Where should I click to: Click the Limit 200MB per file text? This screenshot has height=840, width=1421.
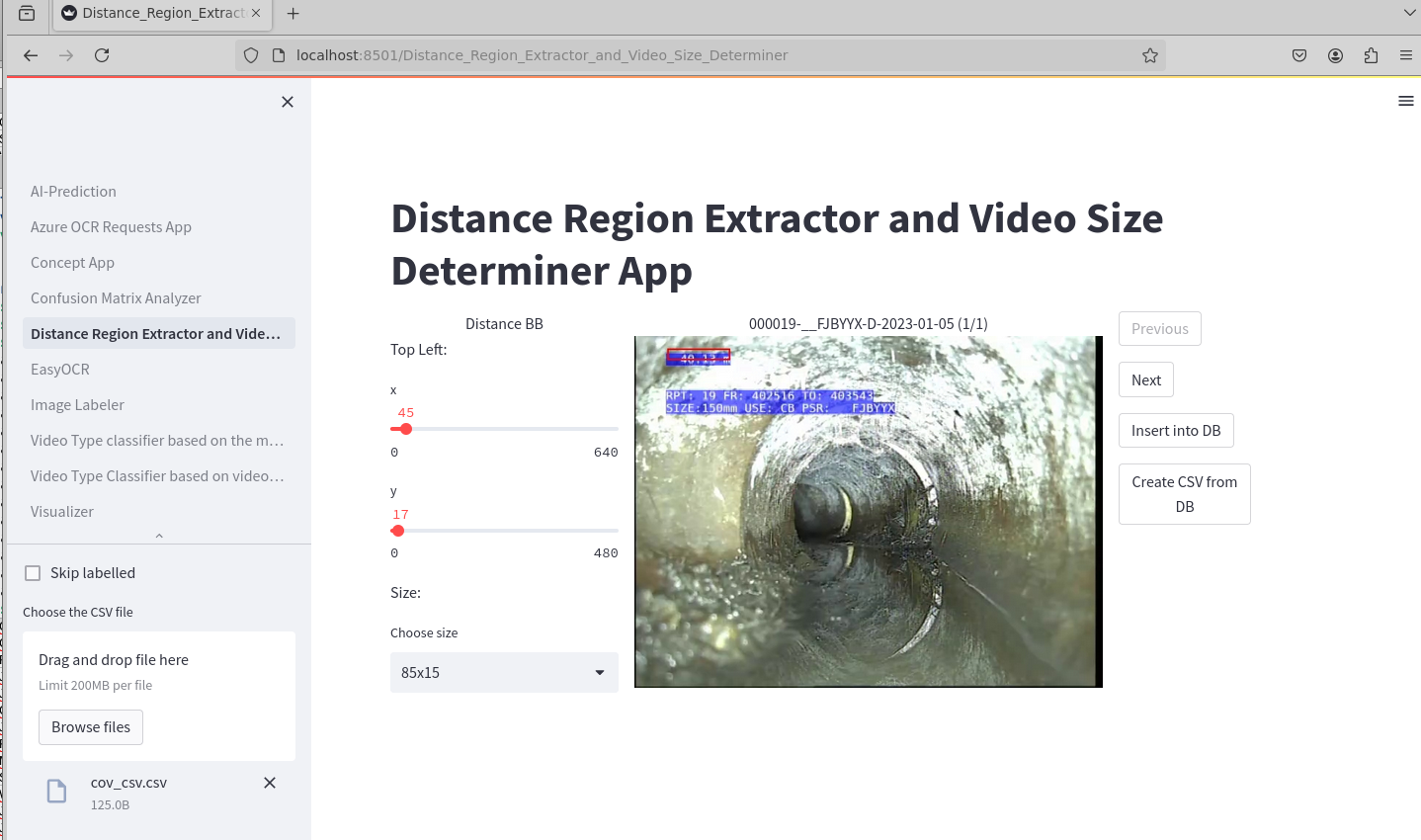pos(95,686)
